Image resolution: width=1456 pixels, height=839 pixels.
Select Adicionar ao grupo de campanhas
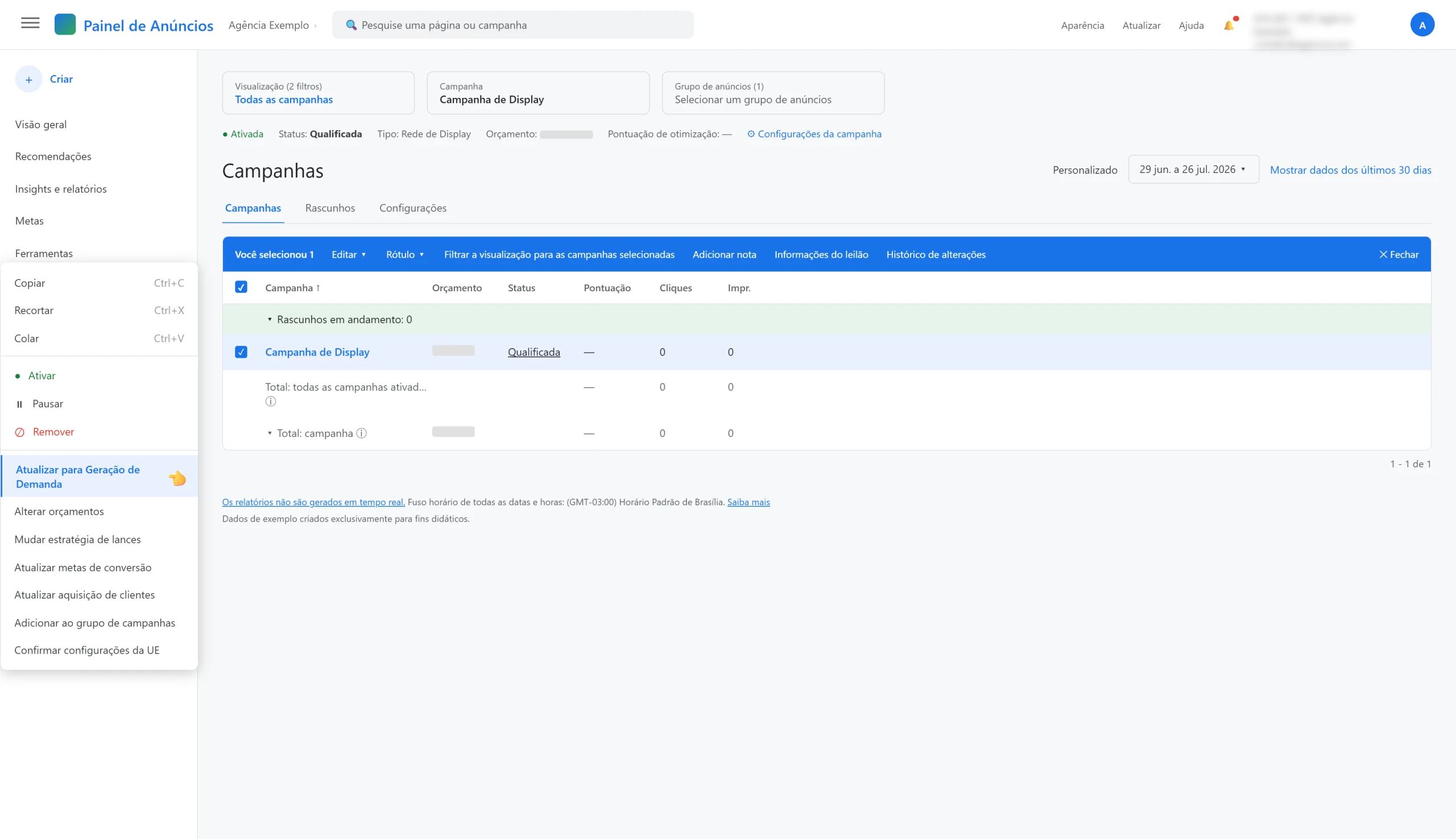(x=99, y=623)
